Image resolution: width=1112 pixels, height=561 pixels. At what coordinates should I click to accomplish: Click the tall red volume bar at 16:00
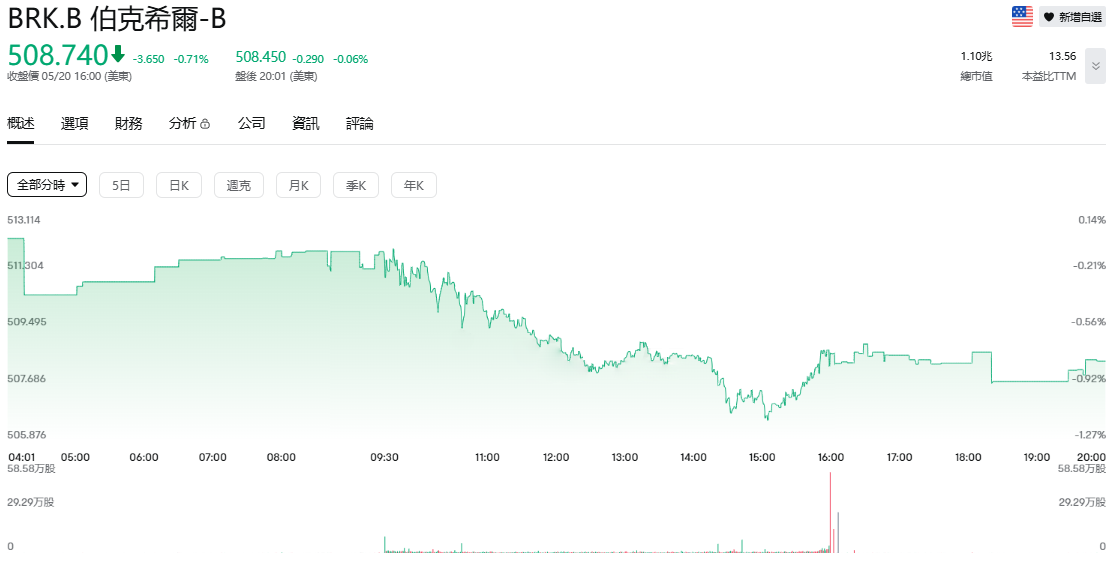coord(830,512)
